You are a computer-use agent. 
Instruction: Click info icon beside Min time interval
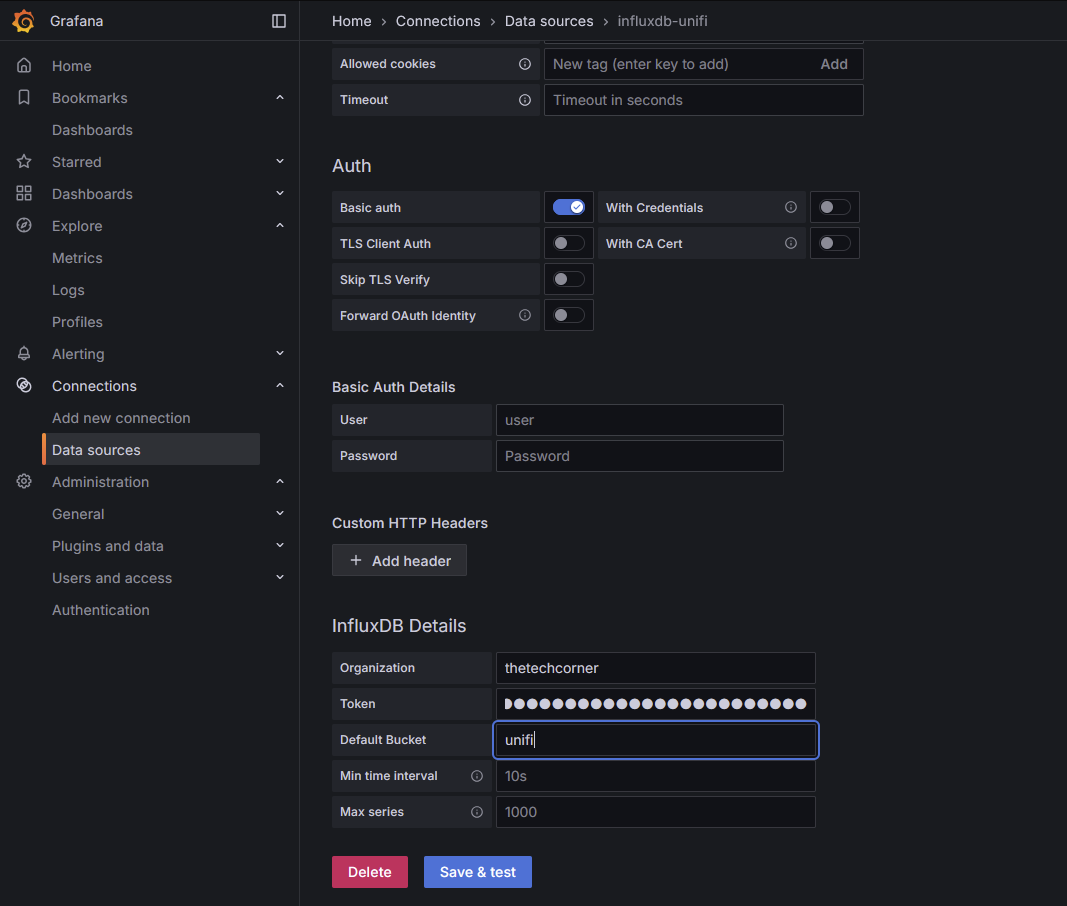click(x=477, y=776)
